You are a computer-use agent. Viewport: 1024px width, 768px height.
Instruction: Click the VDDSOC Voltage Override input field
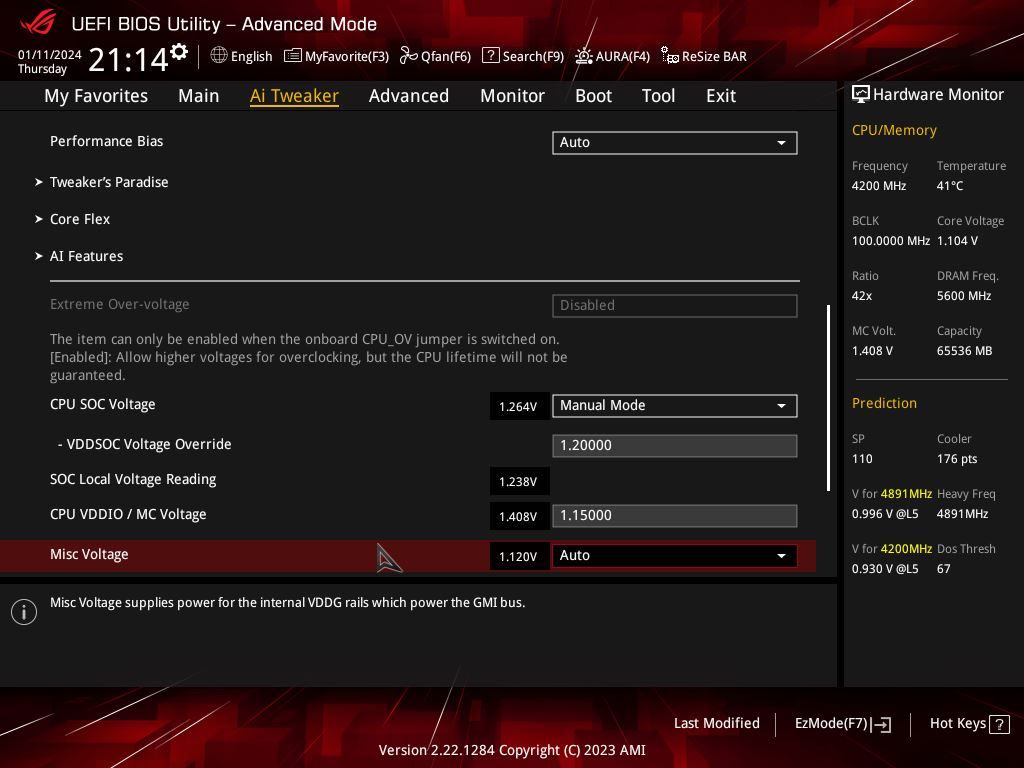click(x=675, y=446)
